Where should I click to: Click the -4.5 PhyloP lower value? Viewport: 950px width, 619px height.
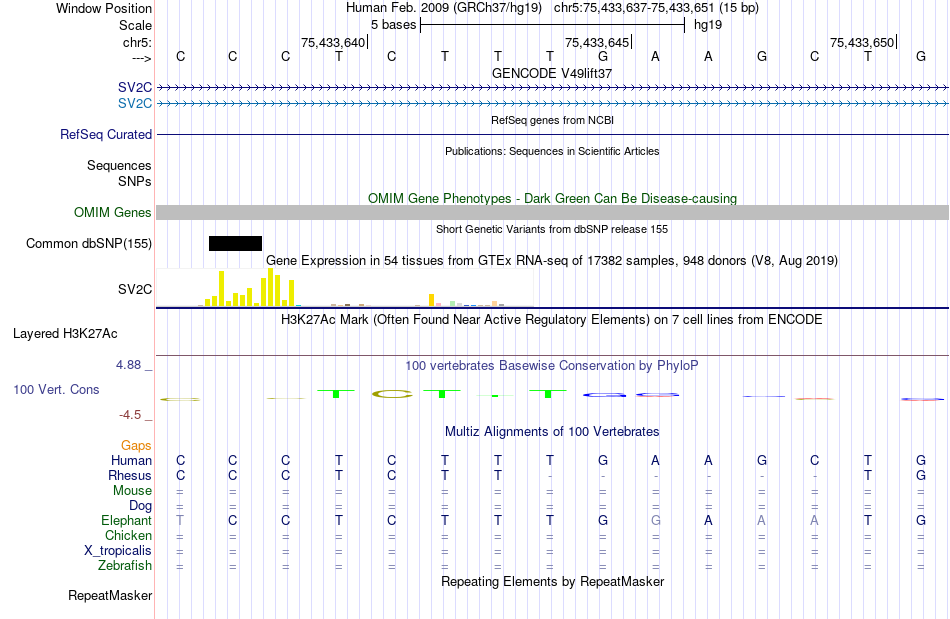pyautogui.click(x=130, y=414)
